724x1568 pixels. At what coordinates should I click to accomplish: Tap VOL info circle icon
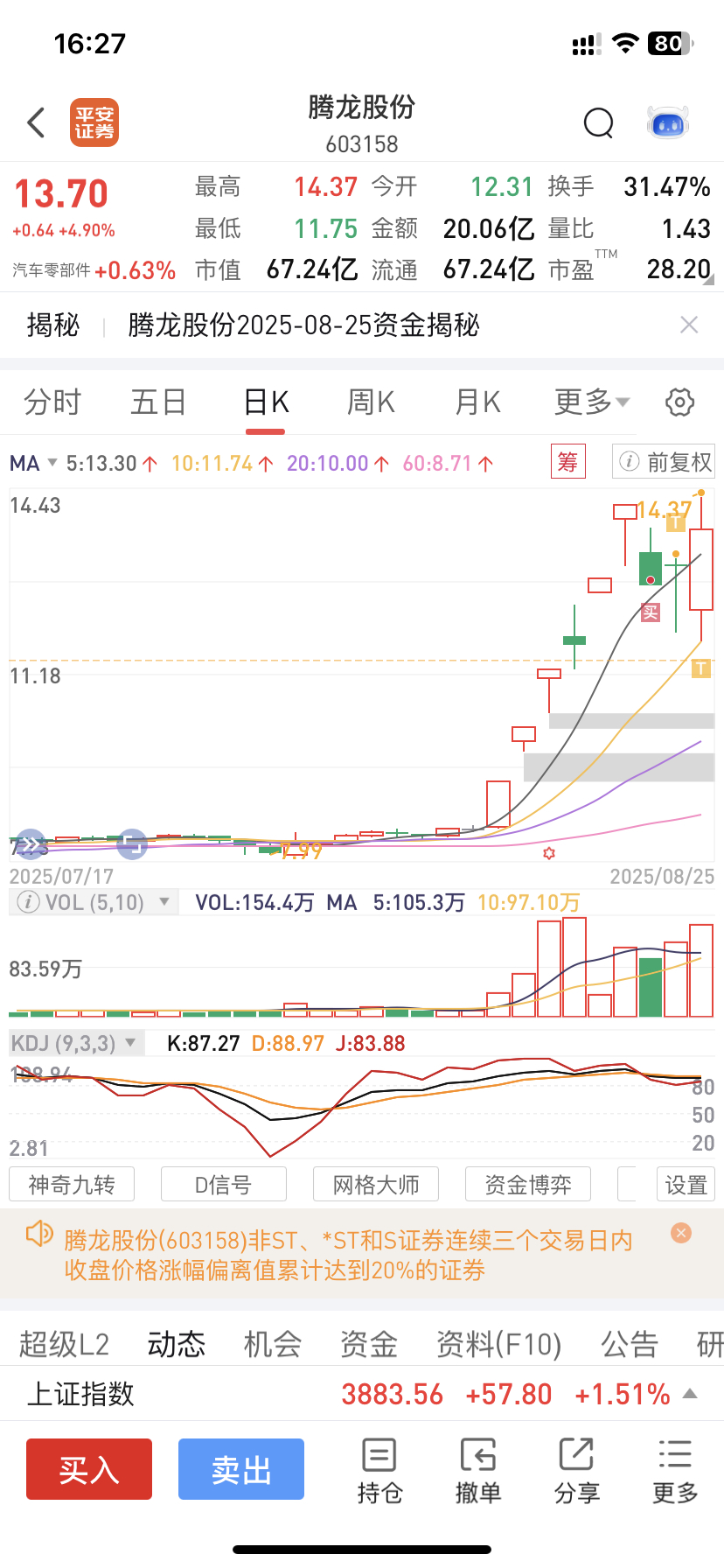click(28, 902)
